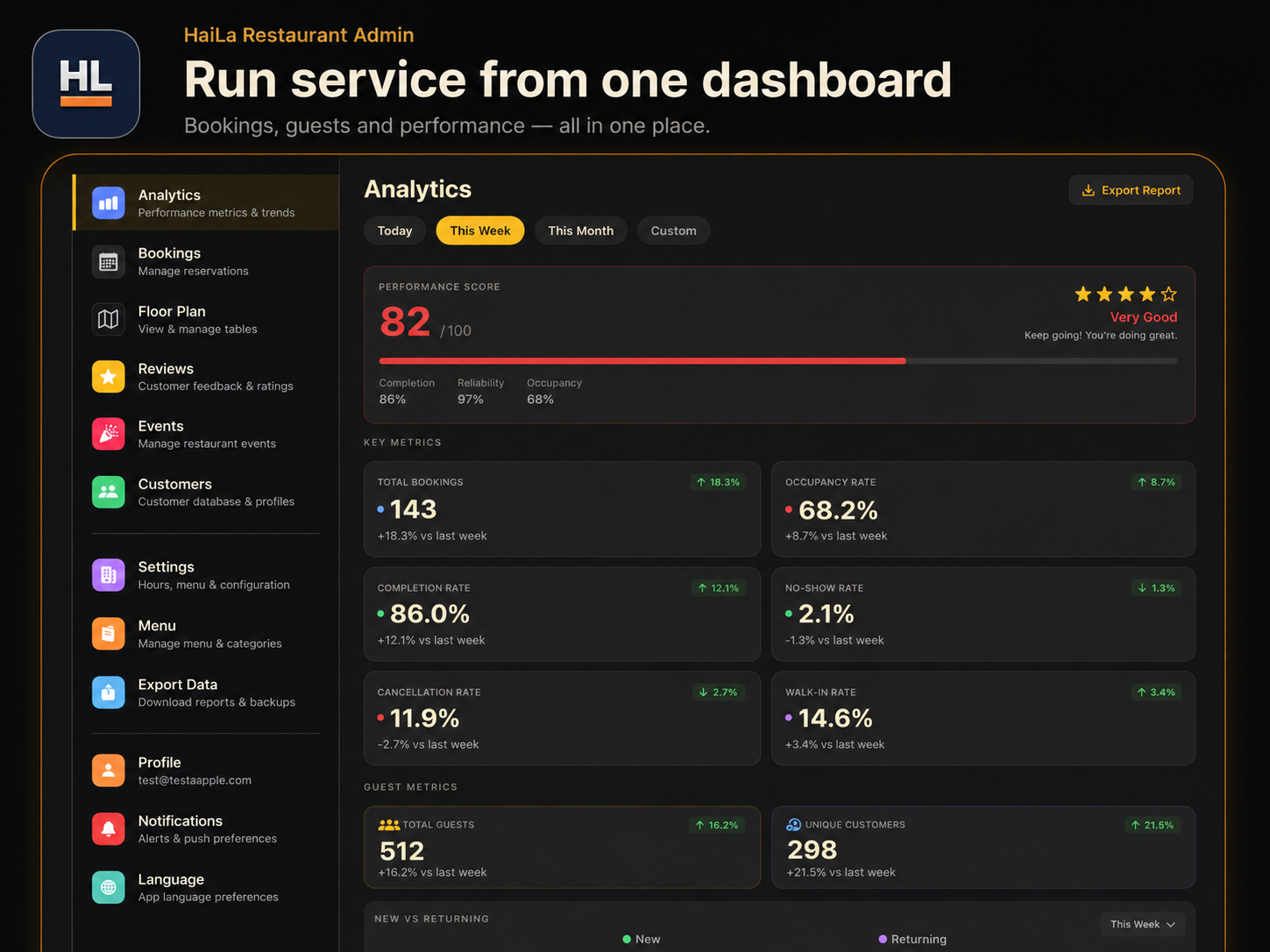Click the outlined fifth rating star
The image size is (1270, 952).
[x=1168, y=295]
